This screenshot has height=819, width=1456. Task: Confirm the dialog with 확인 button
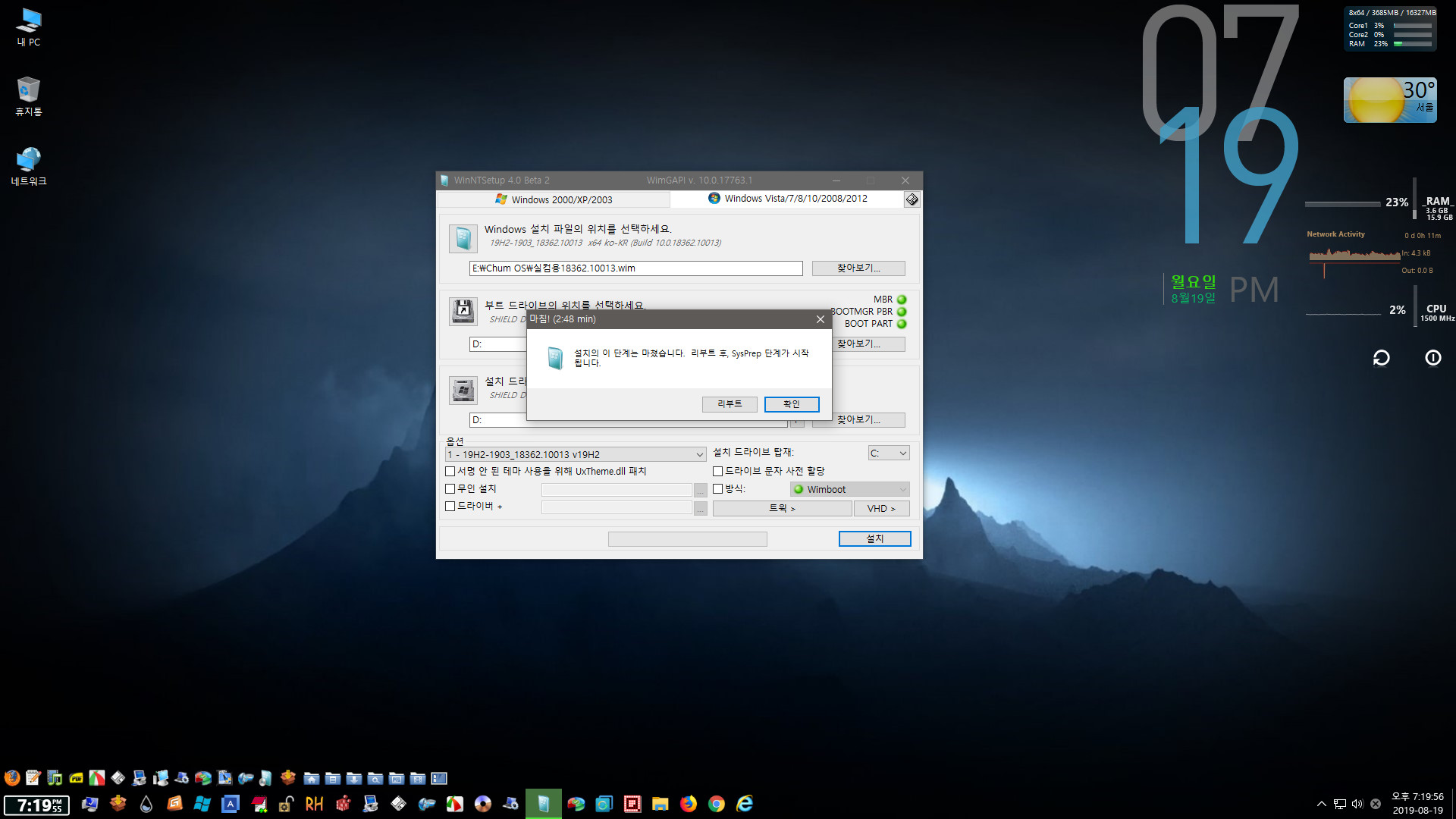tap(792, 404)
